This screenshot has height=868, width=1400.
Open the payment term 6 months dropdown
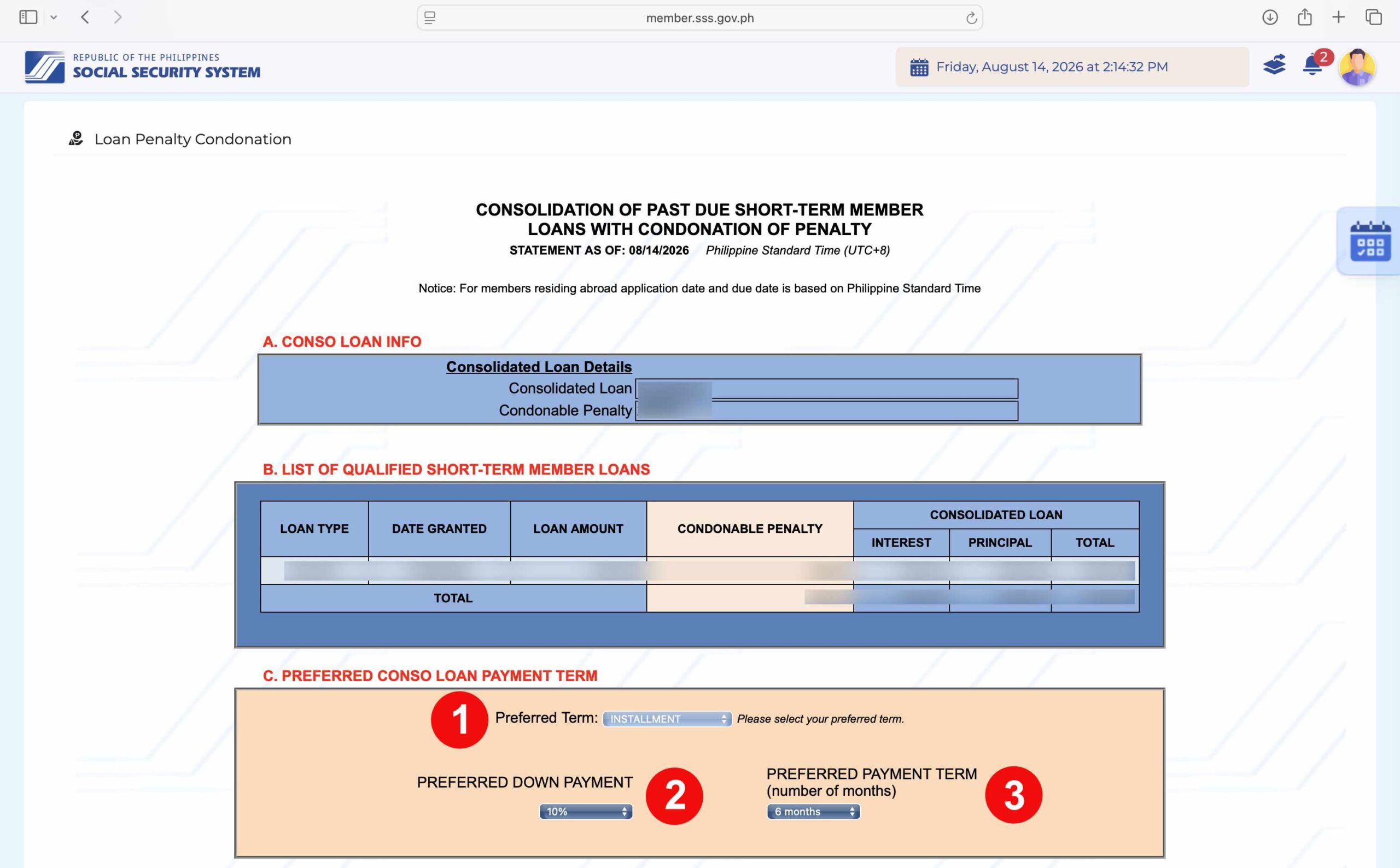(813, 811)
